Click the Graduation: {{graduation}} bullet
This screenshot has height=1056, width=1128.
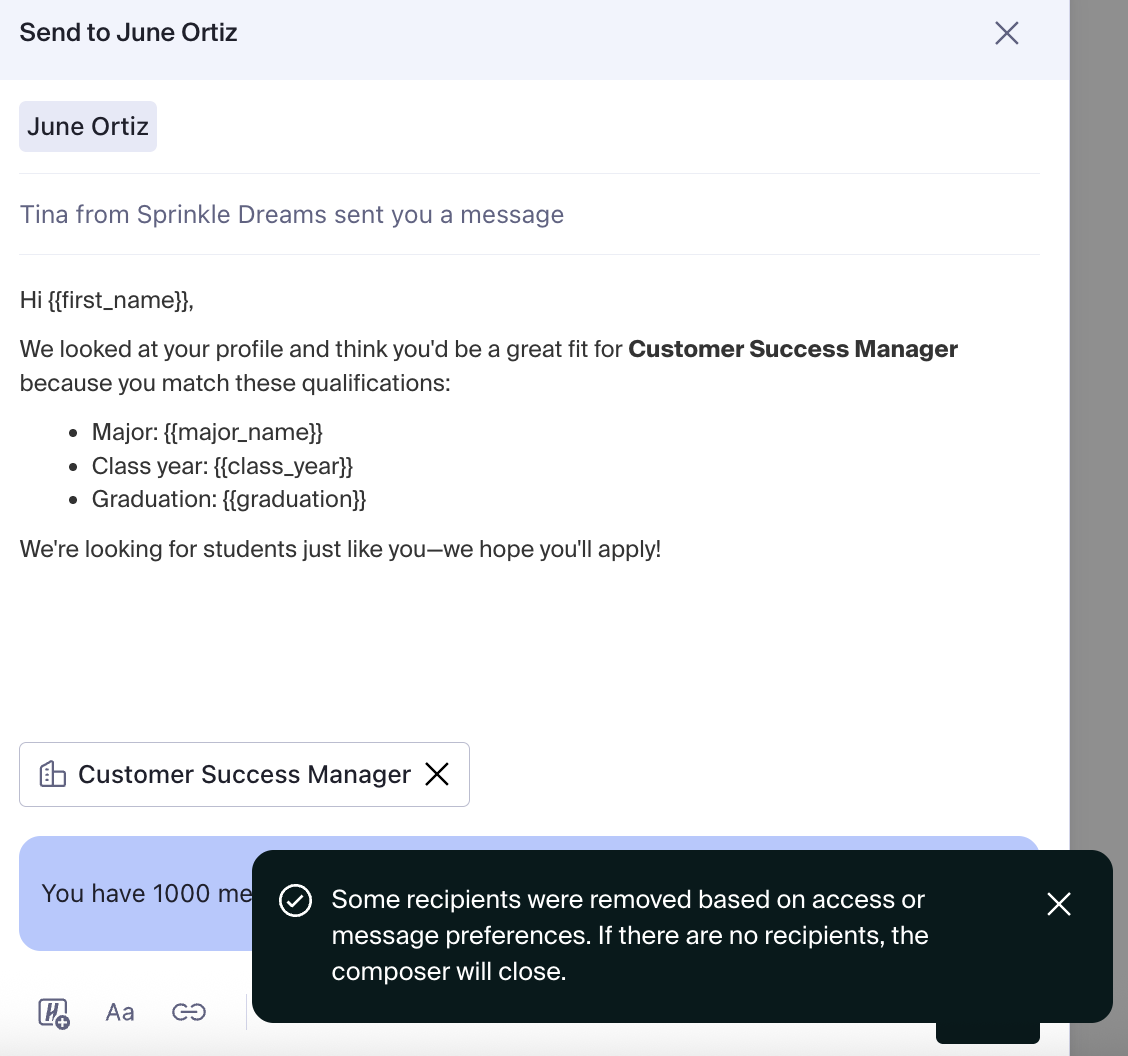click(229, 499)
